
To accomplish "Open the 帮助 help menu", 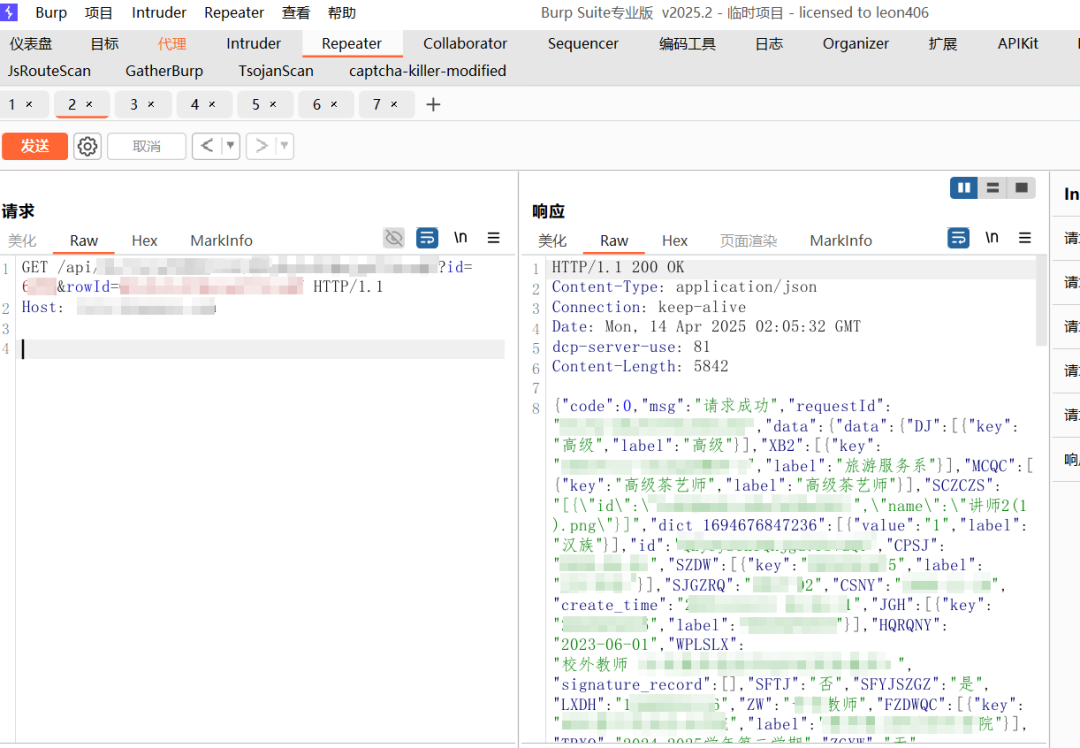I will [x=342, y=12].
